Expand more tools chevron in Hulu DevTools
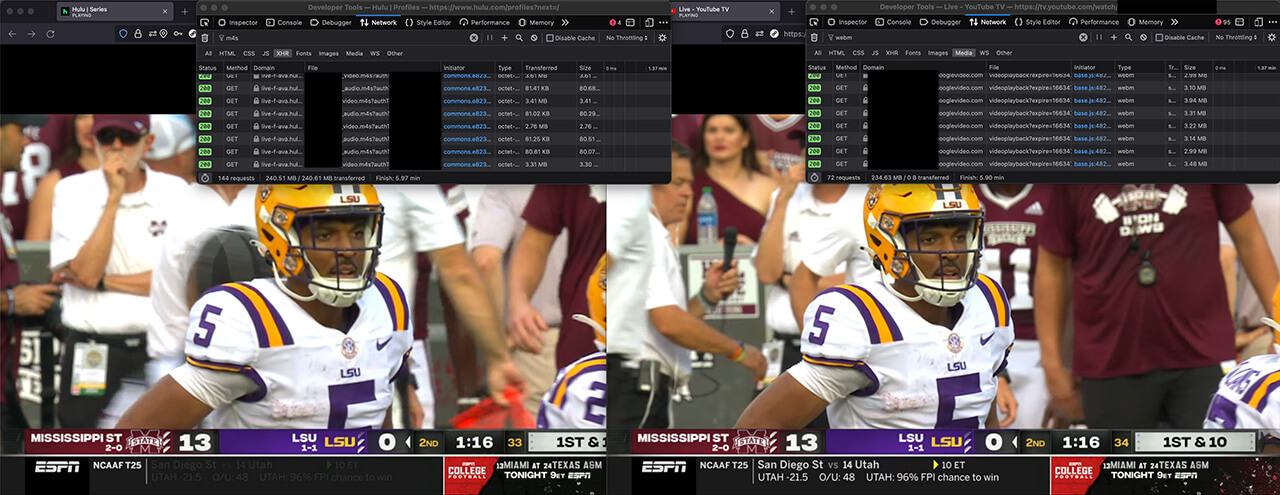1280x495 pixels. (565, 22)
